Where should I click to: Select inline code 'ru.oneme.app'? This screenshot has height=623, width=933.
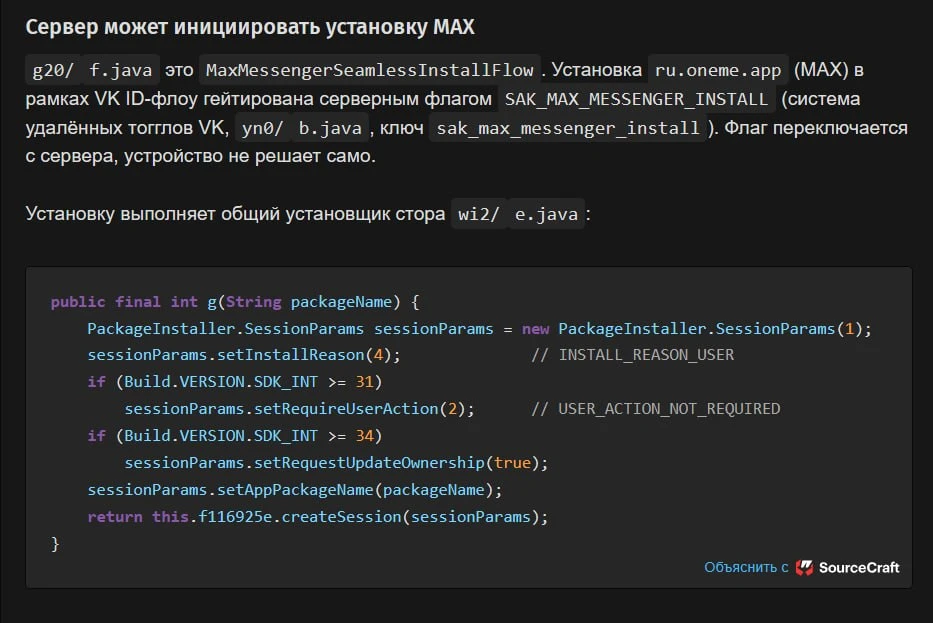718,70
